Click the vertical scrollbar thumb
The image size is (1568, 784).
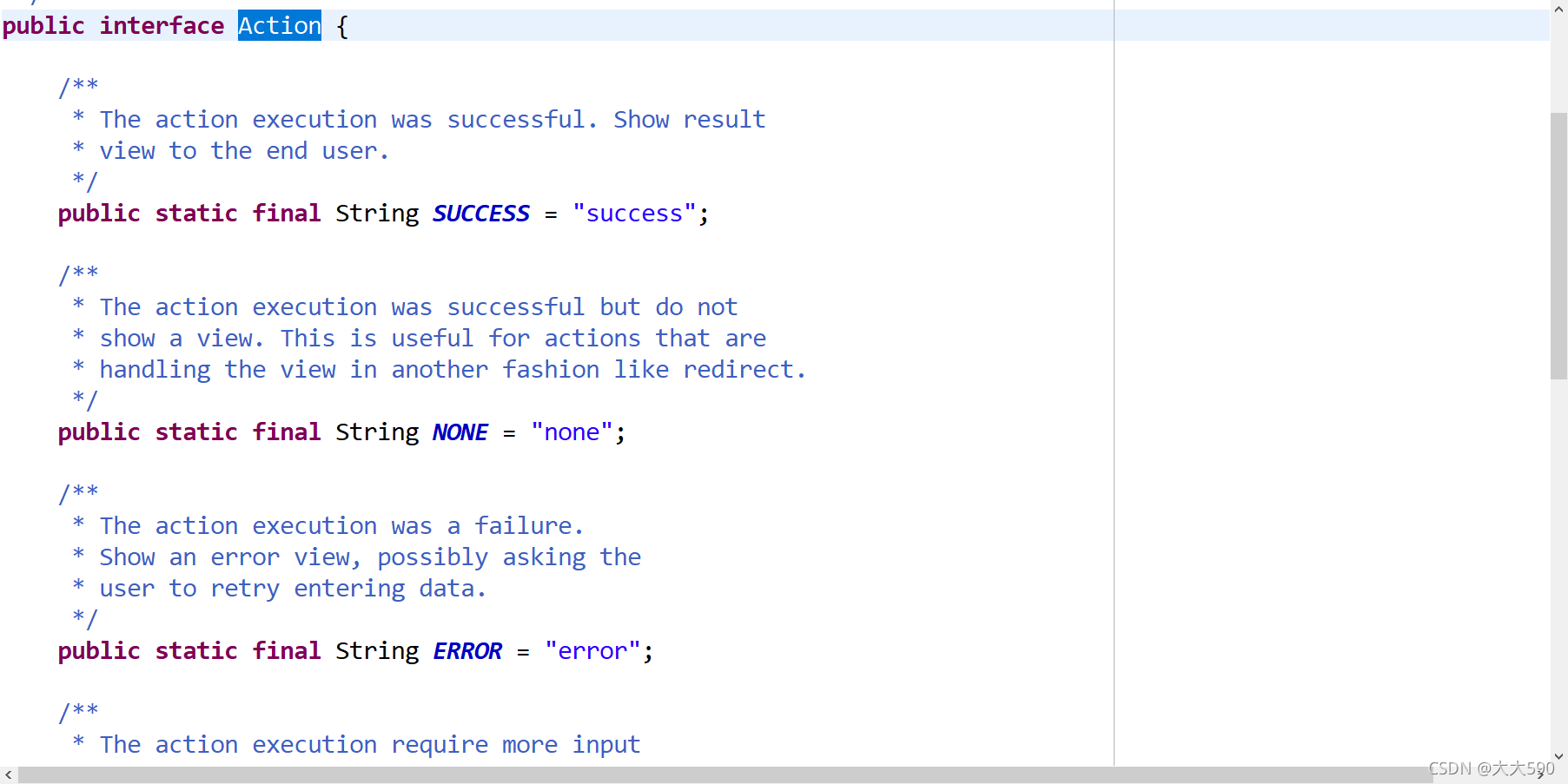click(1559, 247)
